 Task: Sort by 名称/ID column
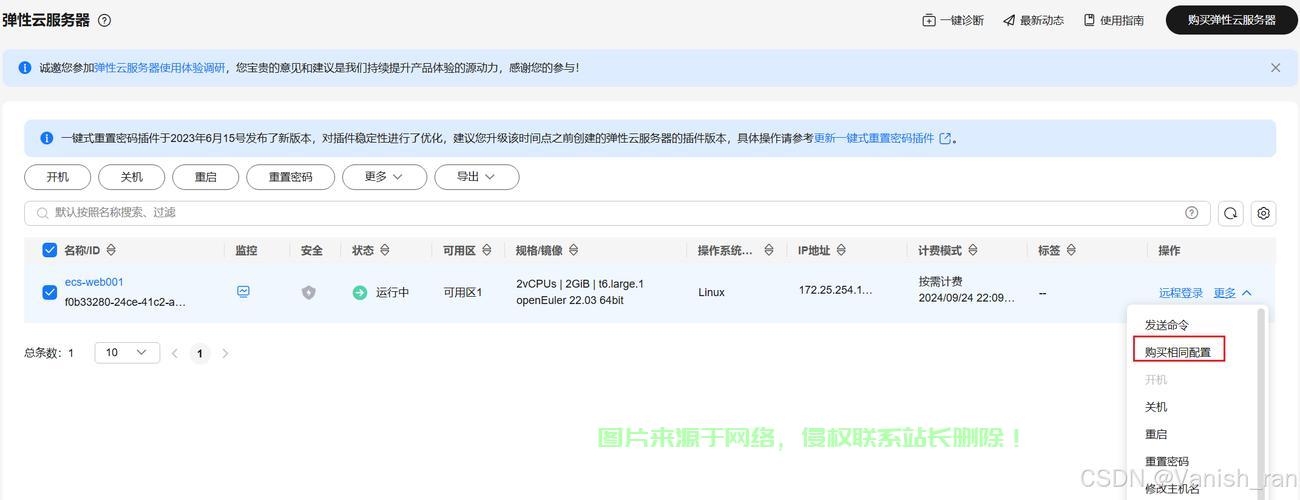click(x=111, y=250)
